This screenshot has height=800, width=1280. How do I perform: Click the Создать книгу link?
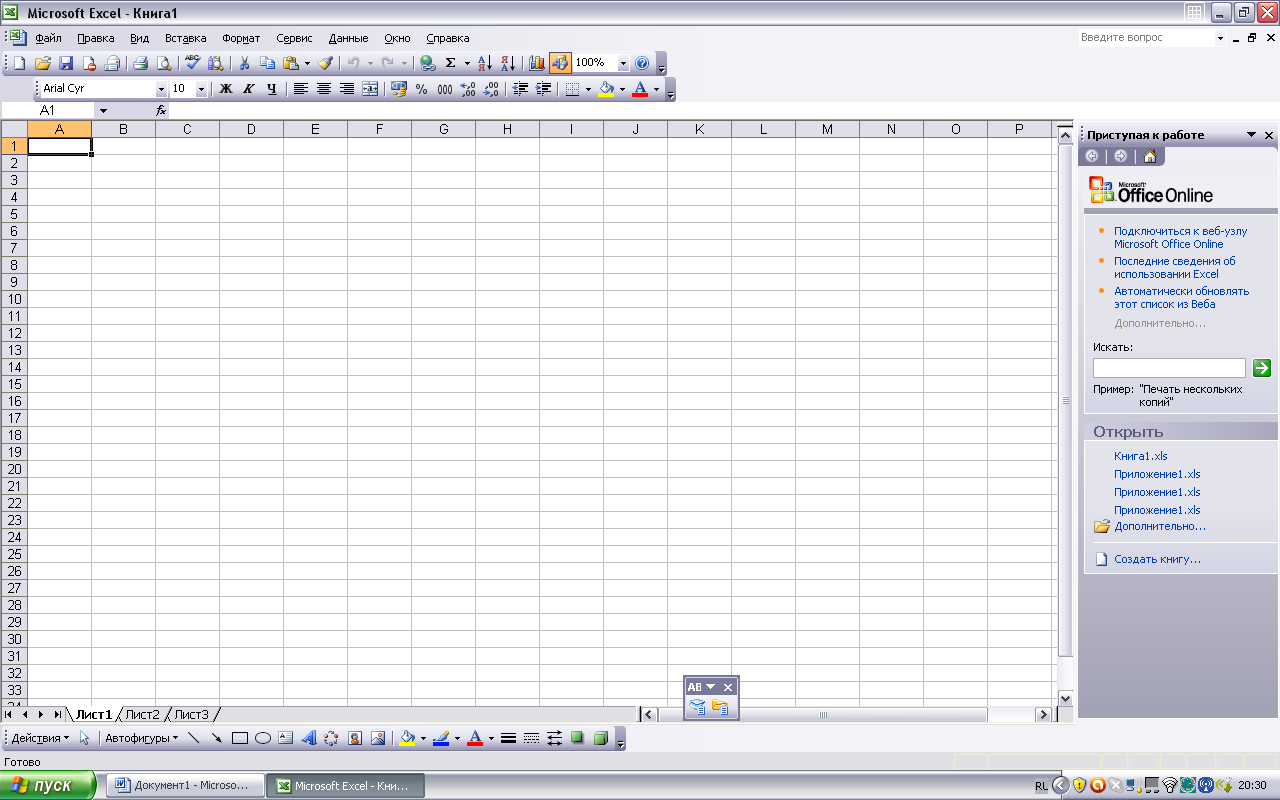click(x=1158, y=559)
